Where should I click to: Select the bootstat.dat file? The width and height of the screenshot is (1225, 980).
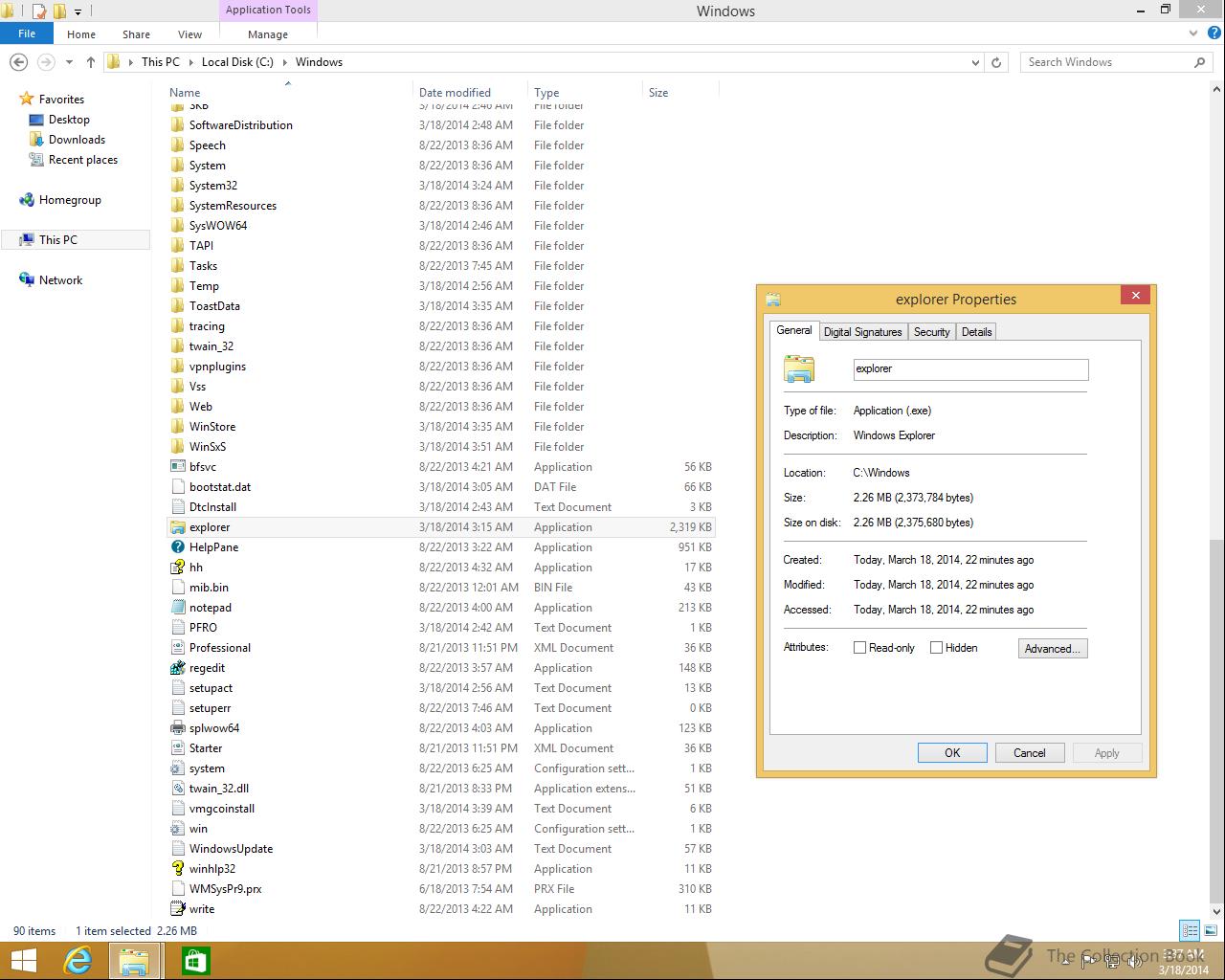(441, 487)
